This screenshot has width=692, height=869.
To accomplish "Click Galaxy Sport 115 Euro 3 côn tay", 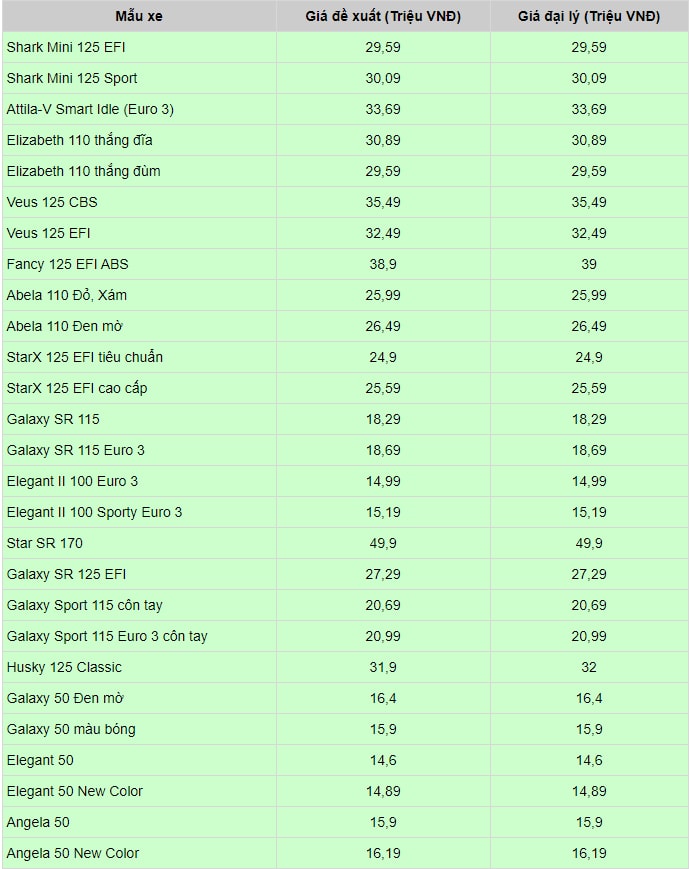I will (107, 636).
